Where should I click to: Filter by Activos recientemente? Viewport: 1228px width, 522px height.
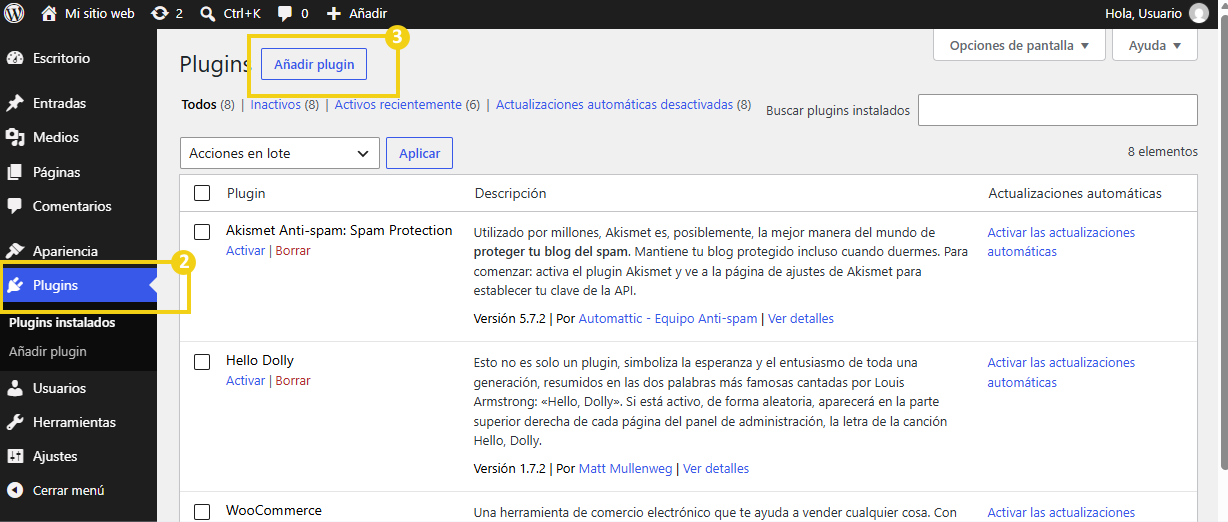(398, 104)
